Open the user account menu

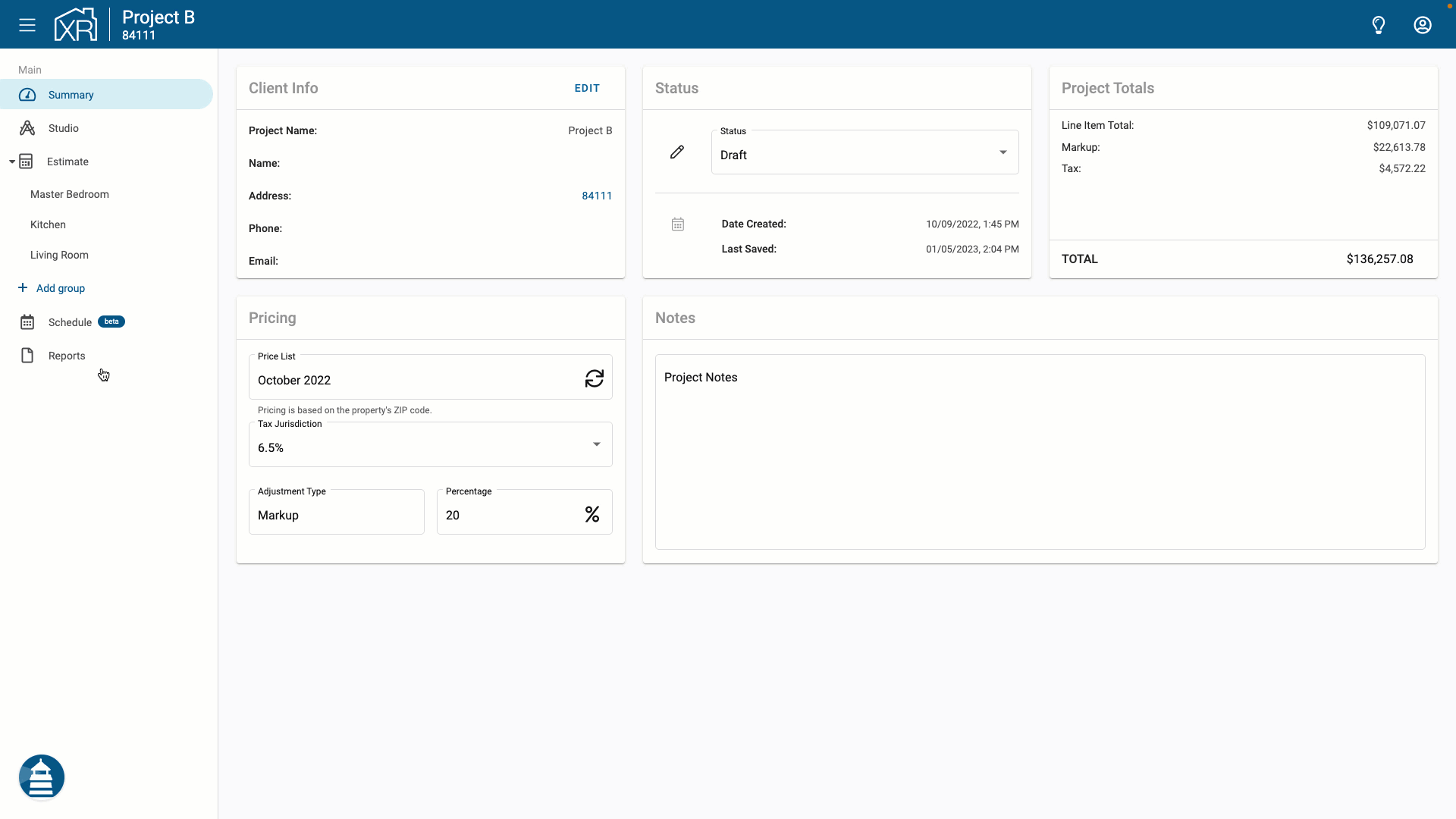[x=1423, y=25]
